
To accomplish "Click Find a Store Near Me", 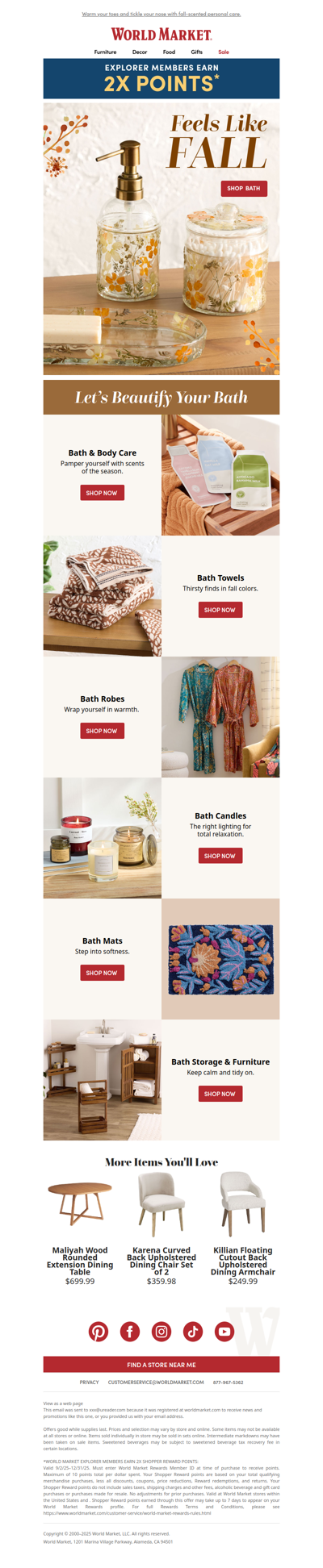I will point(161,1365).
